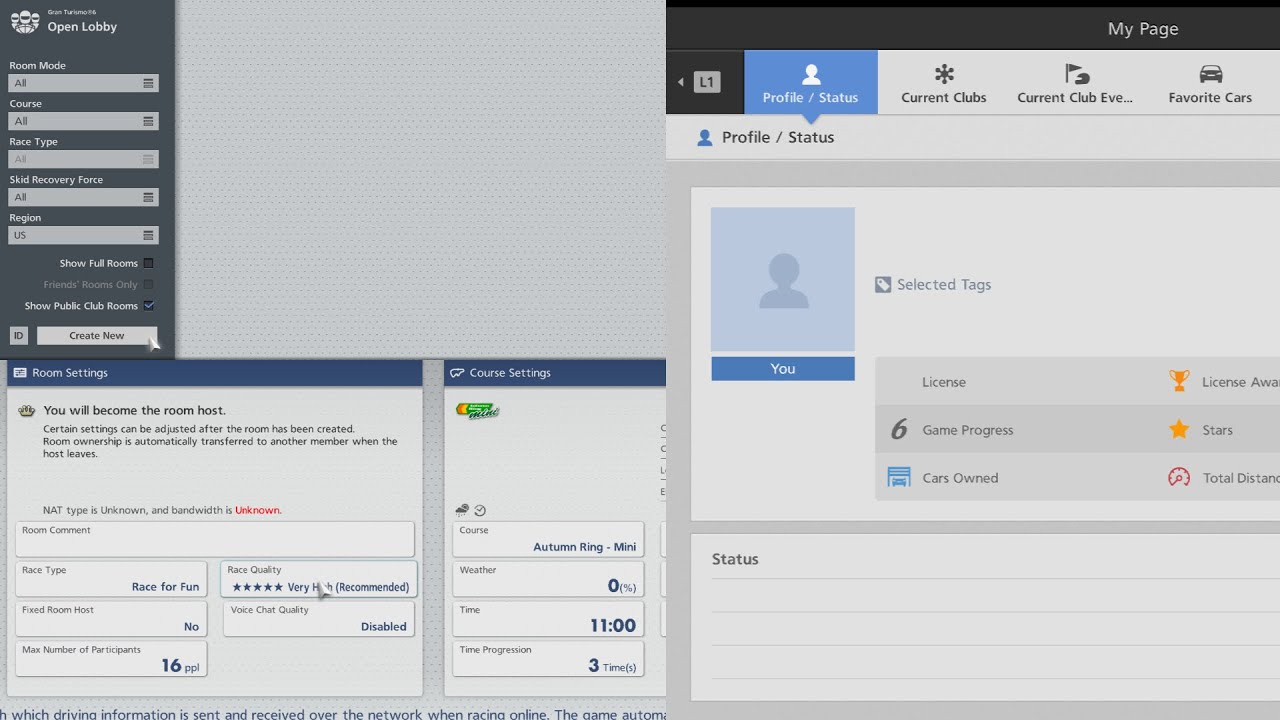Click the profile avatar picture
Screen dimensions: 1280x720
click(x=783, y=279)
